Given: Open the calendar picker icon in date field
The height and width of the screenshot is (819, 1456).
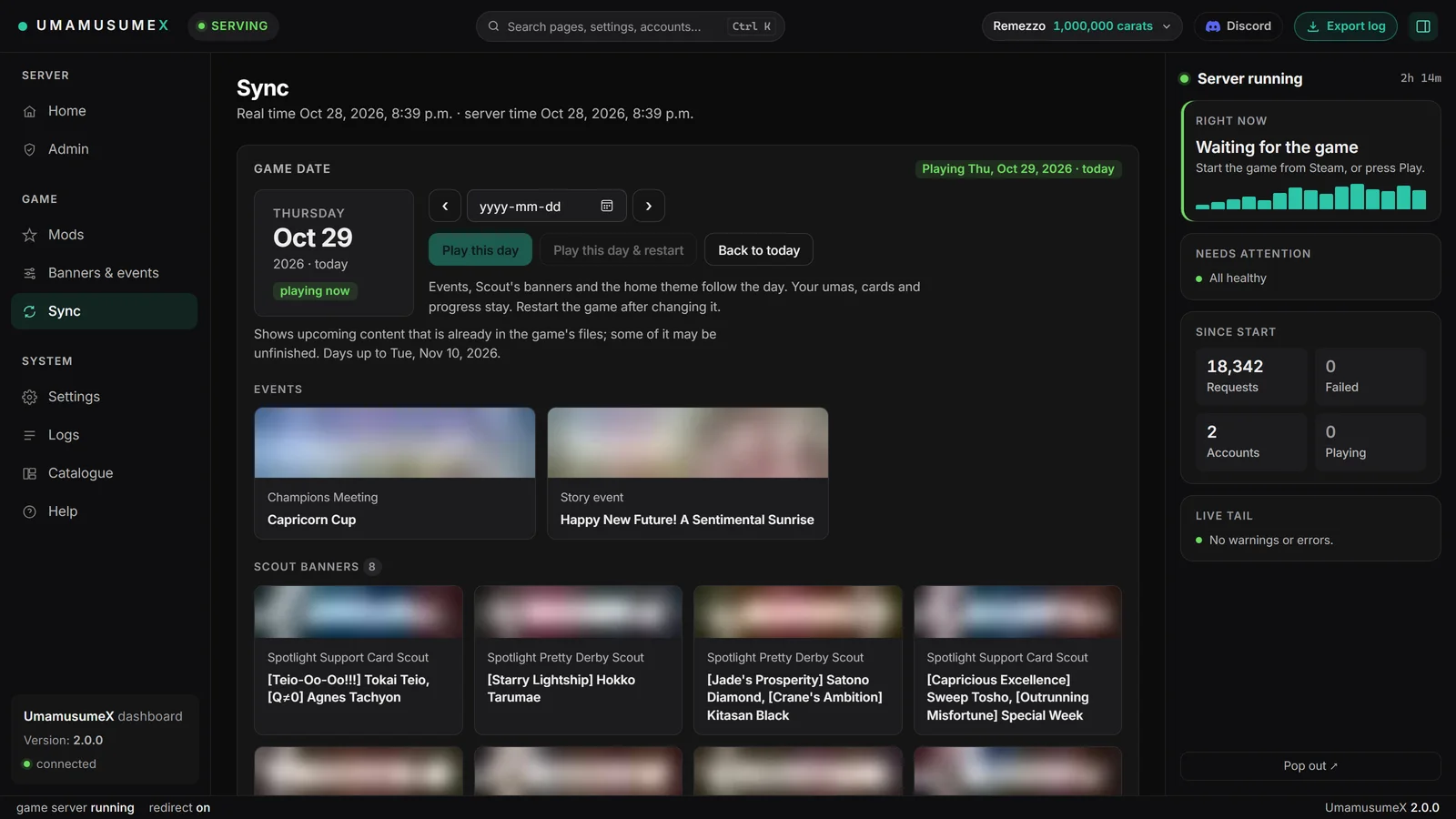Looking at the screenshot, I should (607, 206).
